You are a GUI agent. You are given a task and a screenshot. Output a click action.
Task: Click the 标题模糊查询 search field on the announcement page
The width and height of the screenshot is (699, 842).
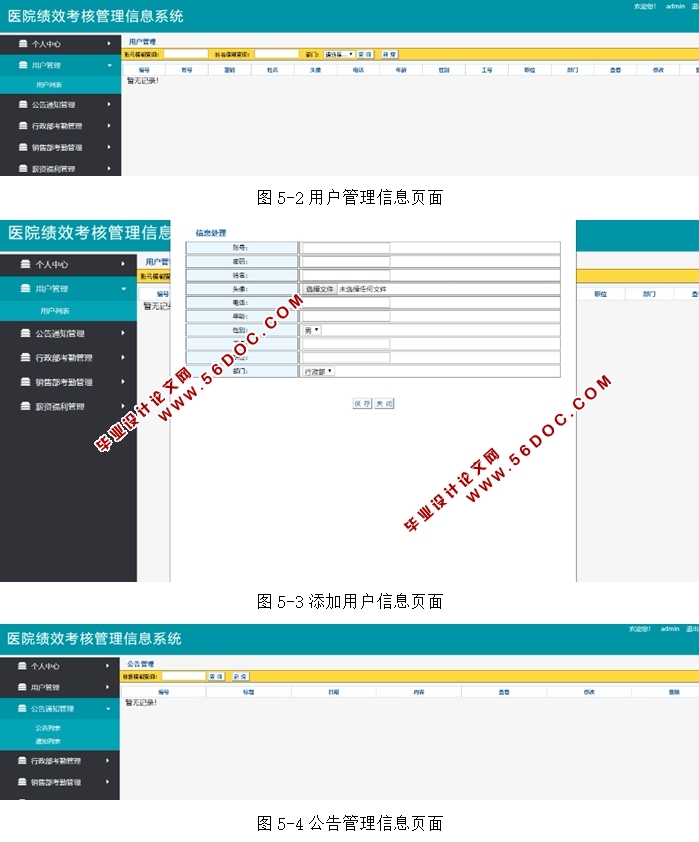click(x=182, y=676)
